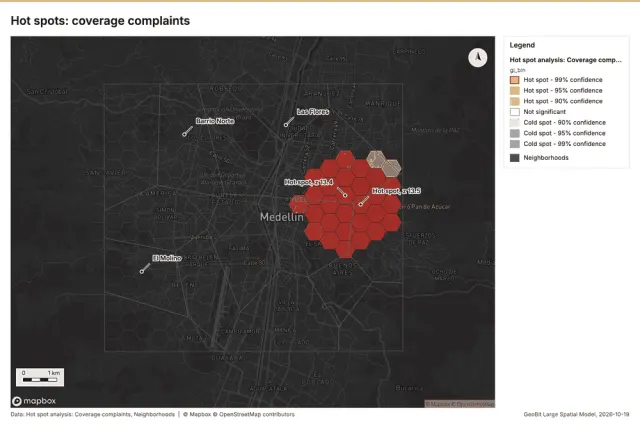The image size is (640, 427).
Task: Click the Legend heading
Action: tap(522, 45)
